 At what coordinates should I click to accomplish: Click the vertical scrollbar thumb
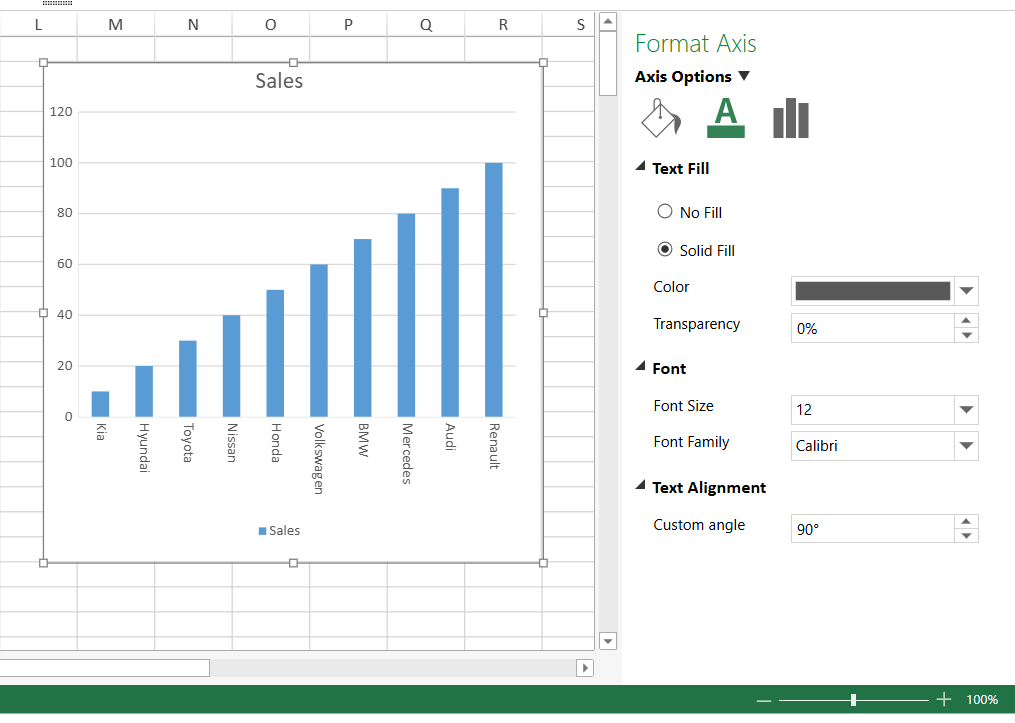608,63
